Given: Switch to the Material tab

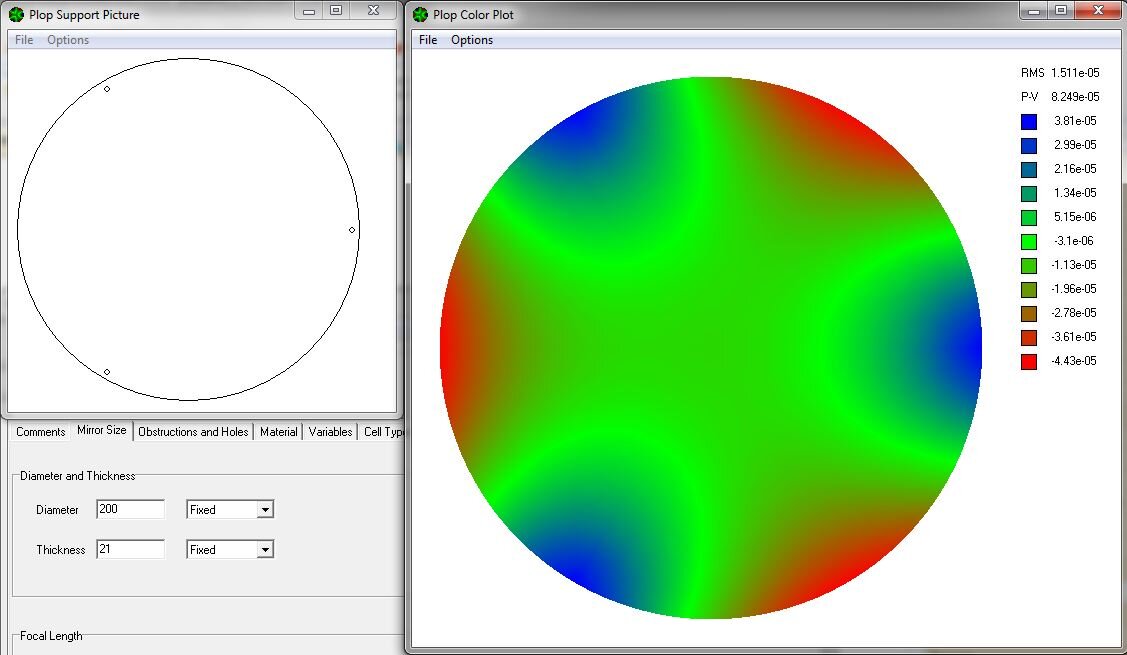Looking at the screenshot, I should [x=278, y=431].
